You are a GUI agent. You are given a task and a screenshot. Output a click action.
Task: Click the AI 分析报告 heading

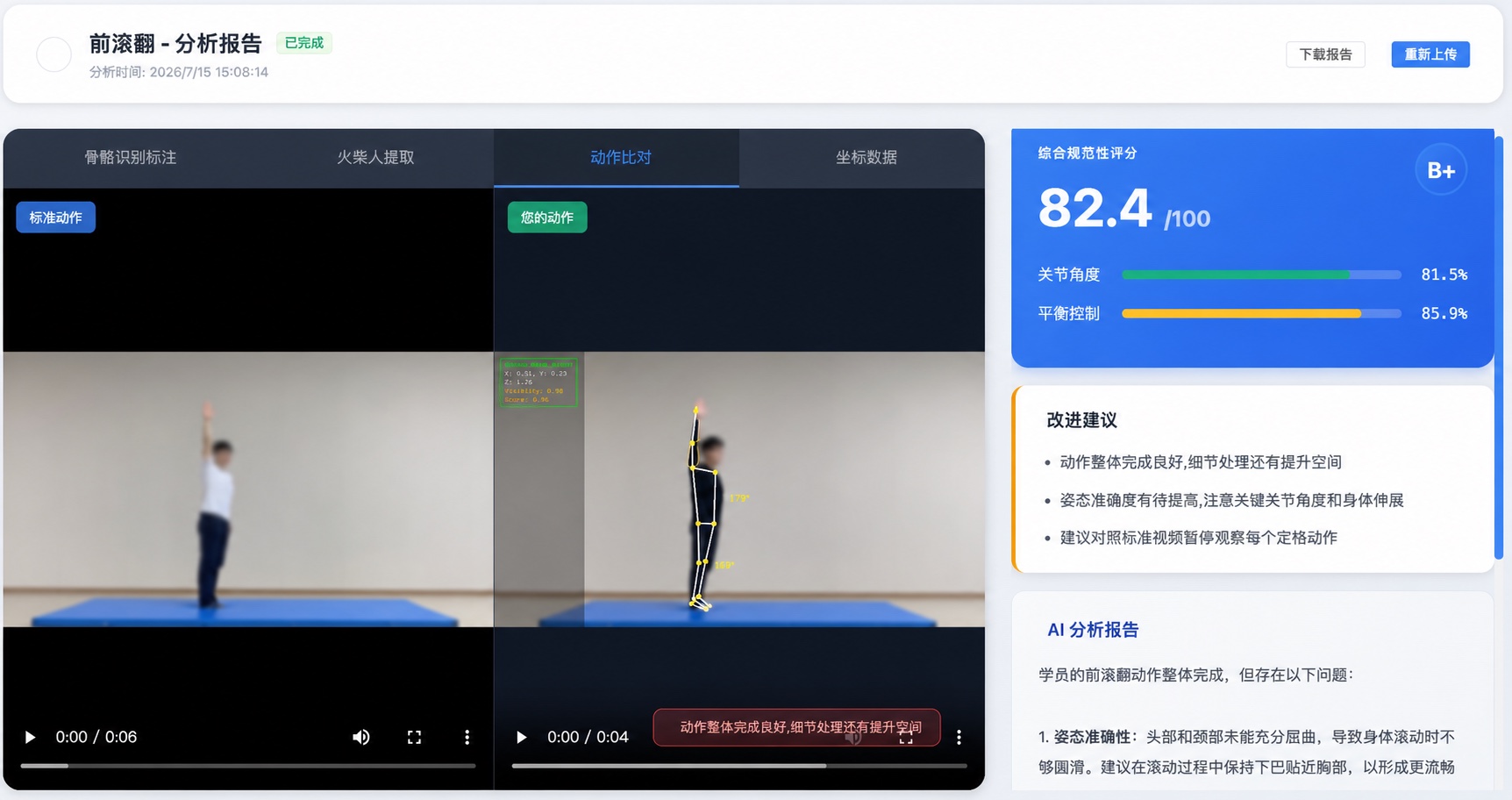click(x=1093, y=630)
